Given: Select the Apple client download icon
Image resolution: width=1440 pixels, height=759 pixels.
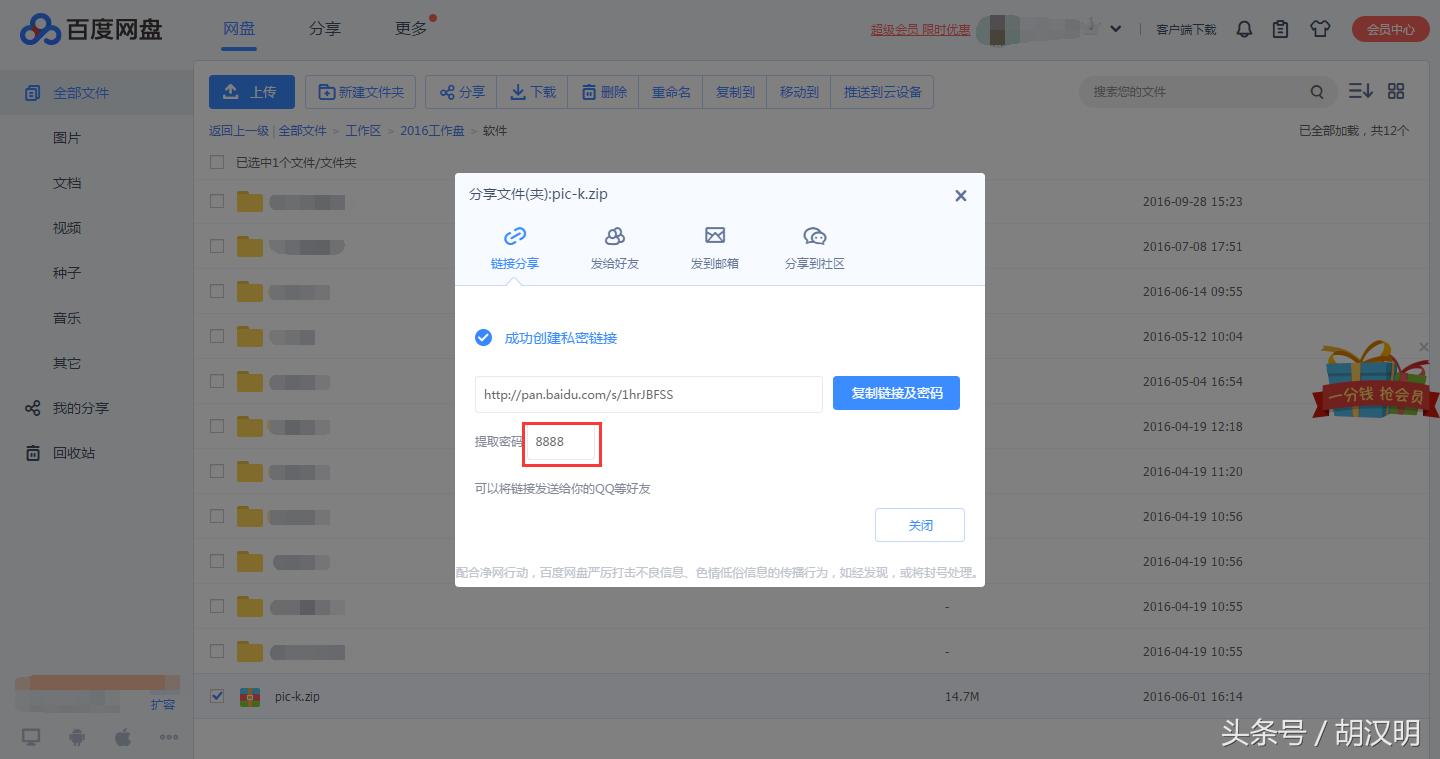Looking at the screenshot, I should click(122, 736).
